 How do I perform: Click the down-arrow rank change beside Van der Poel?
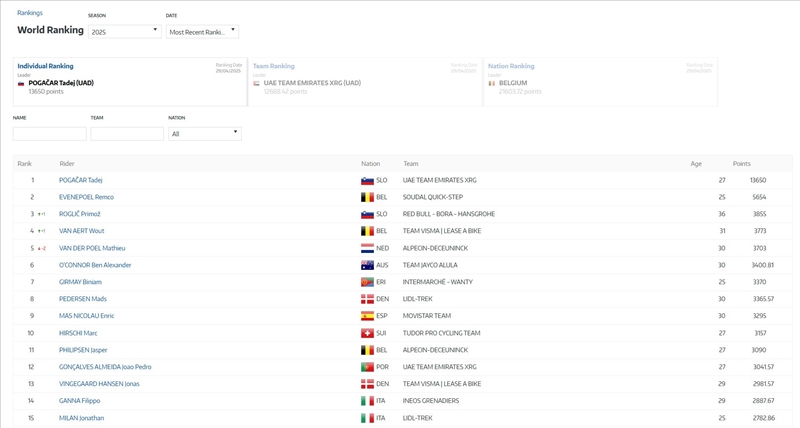(42, 248)
